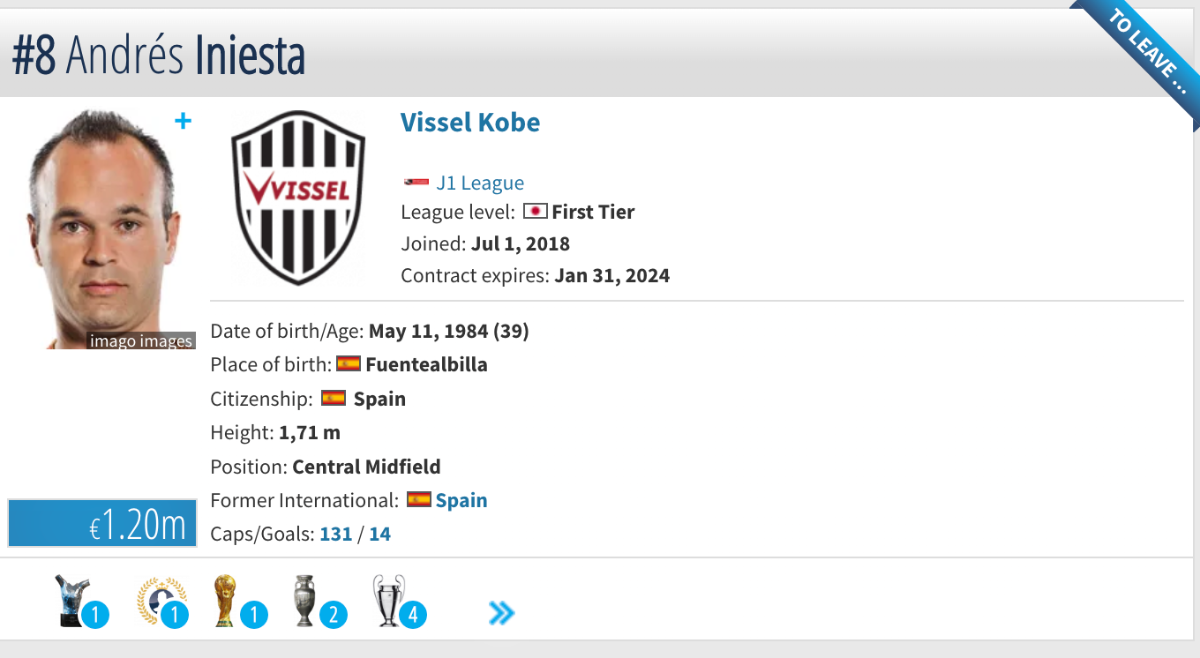This screenshot has width=1200, height=658.
Task: Open Andrés Iniesta's portrait photo
Action: point(102,229)
